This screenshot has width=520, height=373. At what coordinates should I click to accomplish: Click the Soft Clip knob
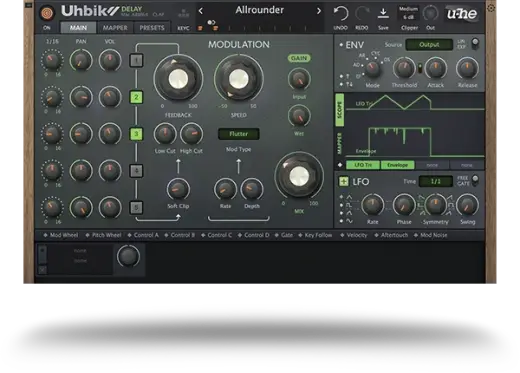pos(178,189)
